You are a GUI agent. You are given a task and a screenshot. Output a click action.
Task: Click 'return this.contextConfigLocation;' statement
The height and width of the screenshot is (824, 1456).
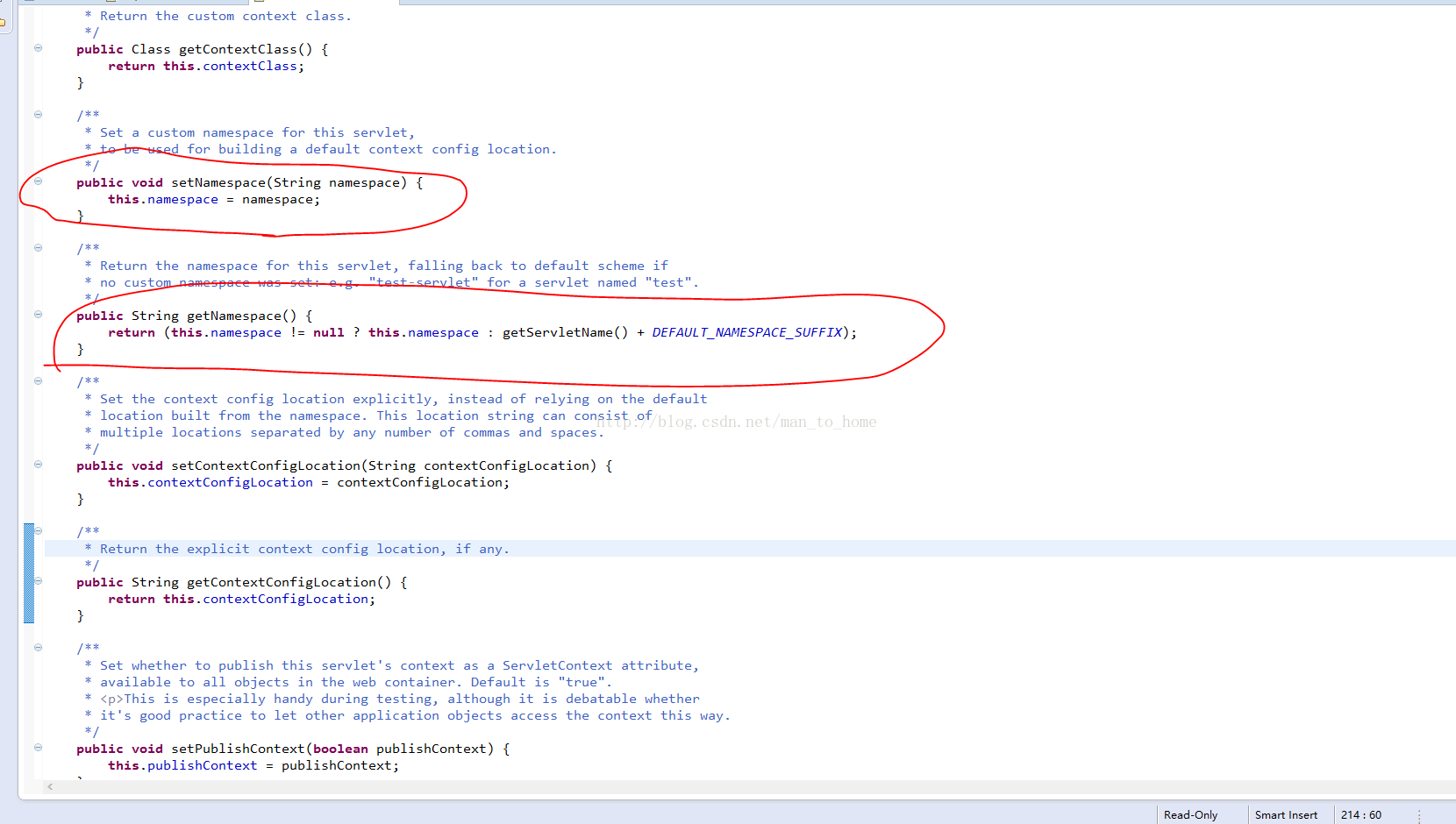[x=241, y=599]
